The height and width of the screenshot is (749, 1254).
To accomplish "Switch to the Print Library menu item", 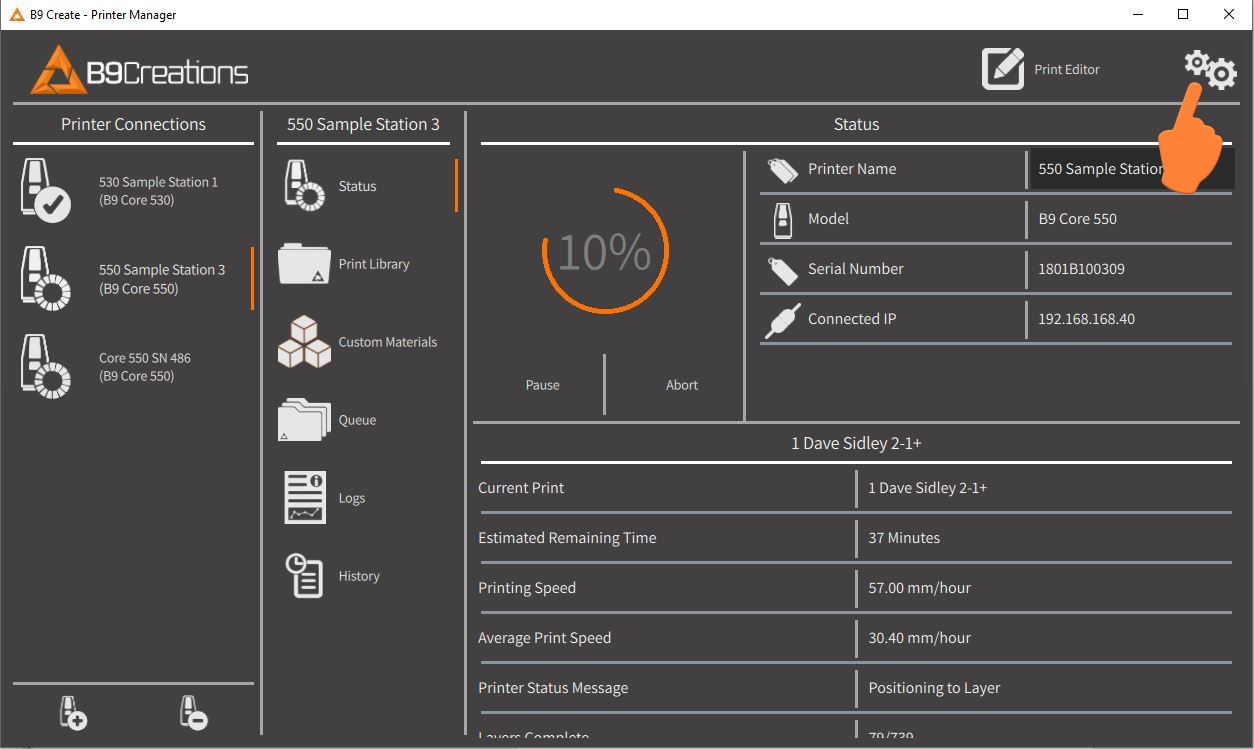I will pyautogui.click(x=374, y=264).
